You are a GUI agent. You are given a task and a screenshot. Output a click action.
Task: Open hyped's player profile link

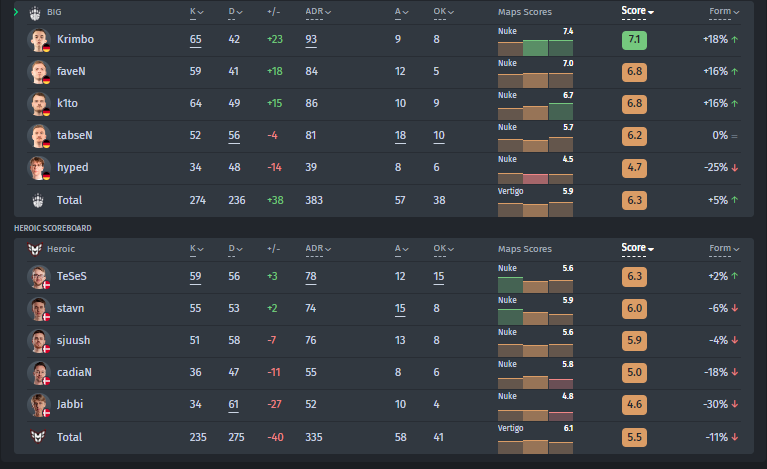(x=72, y=167)
